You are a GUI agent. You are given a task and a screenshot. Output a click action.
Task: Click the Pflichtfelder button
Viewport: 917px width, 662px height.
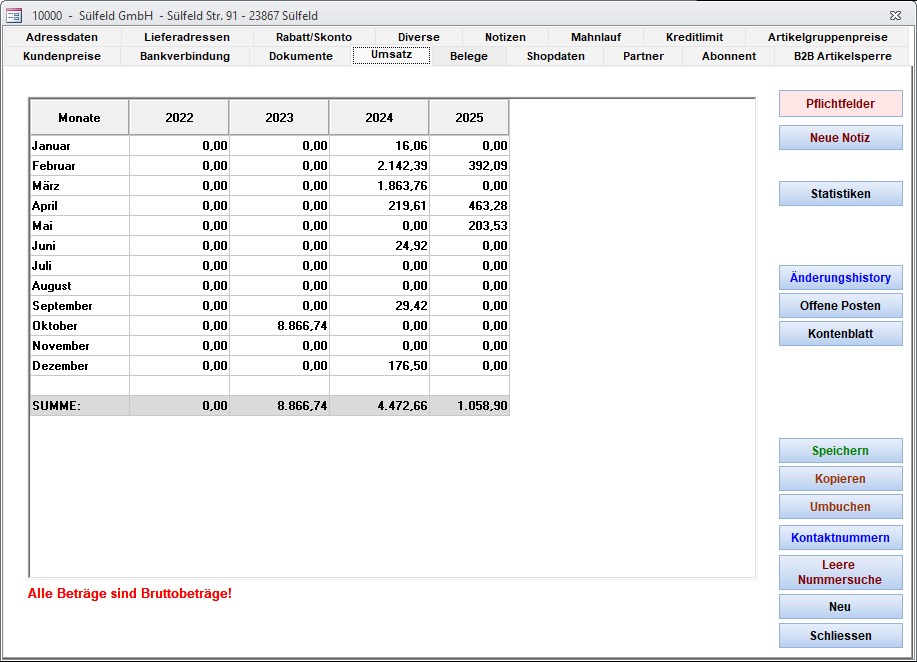[x=840, y=104]
